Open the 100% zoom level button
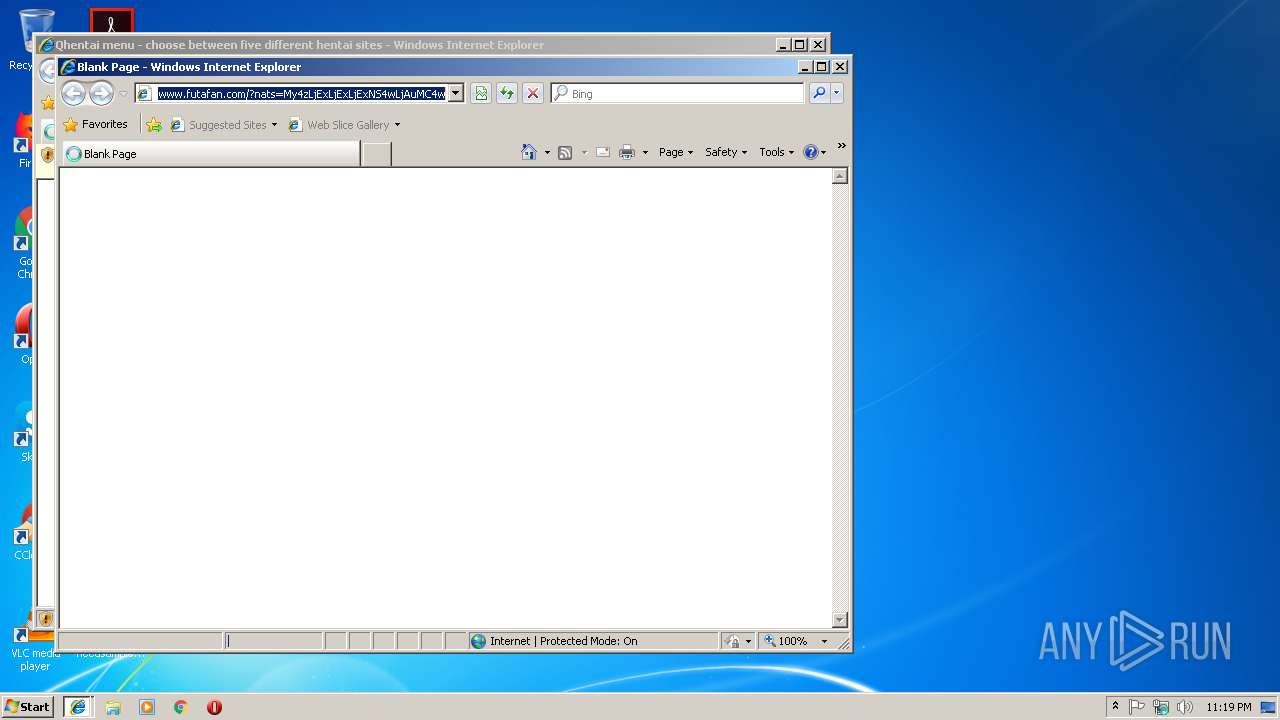1280x720 pixels. coord(786,641)
